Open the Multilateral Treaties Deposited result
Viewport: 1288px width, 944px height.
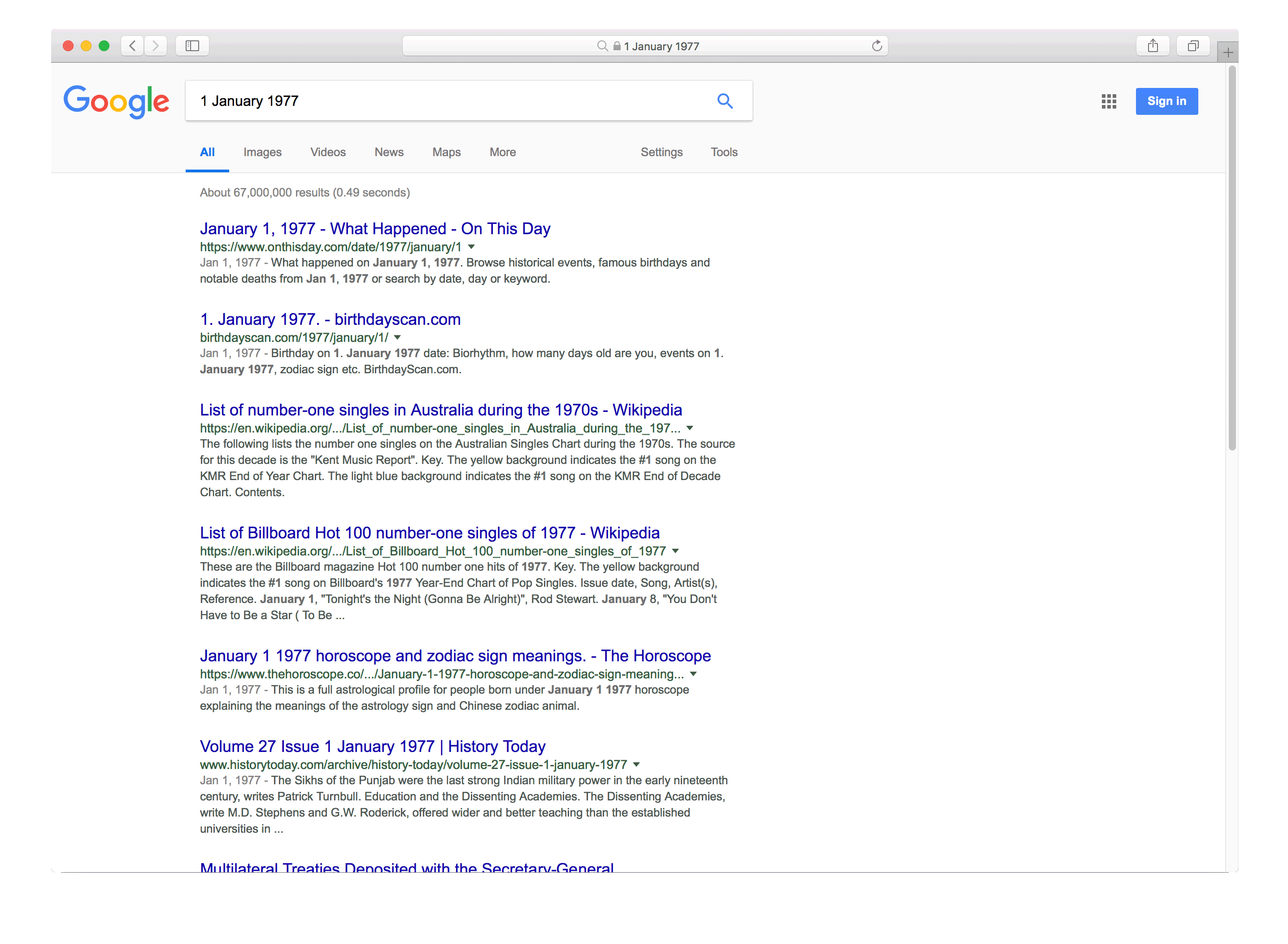point(407,866)
